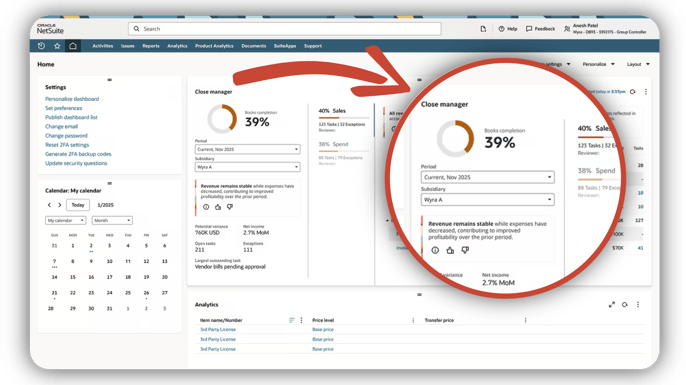Click the calendar Today button
This screenshot has width=686, height=385.
click(78, 205)
